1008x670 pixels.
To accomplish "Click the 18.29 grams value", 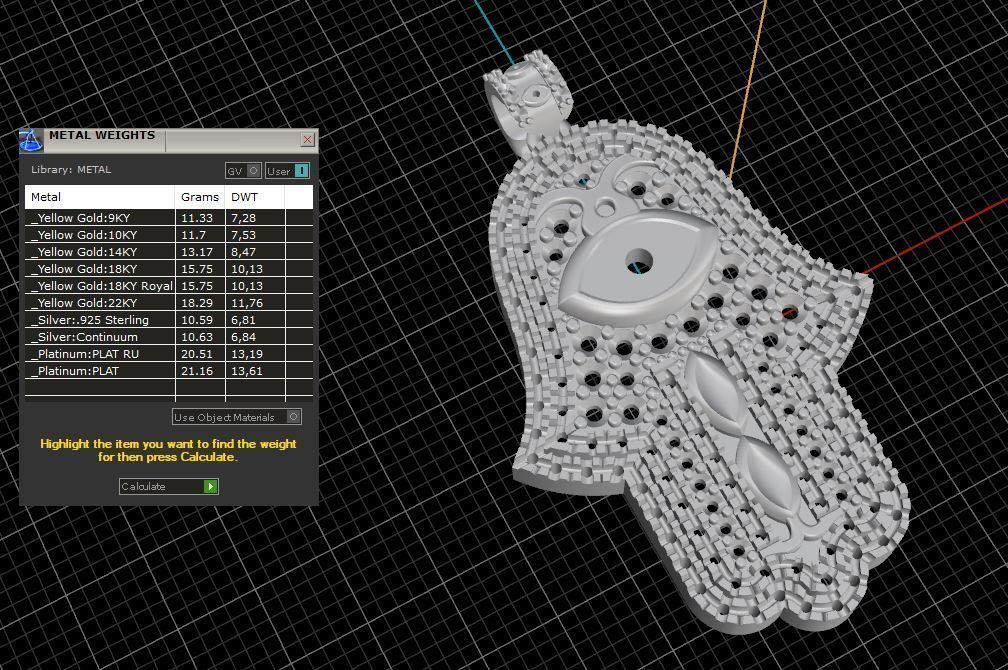I will [197, 303].
